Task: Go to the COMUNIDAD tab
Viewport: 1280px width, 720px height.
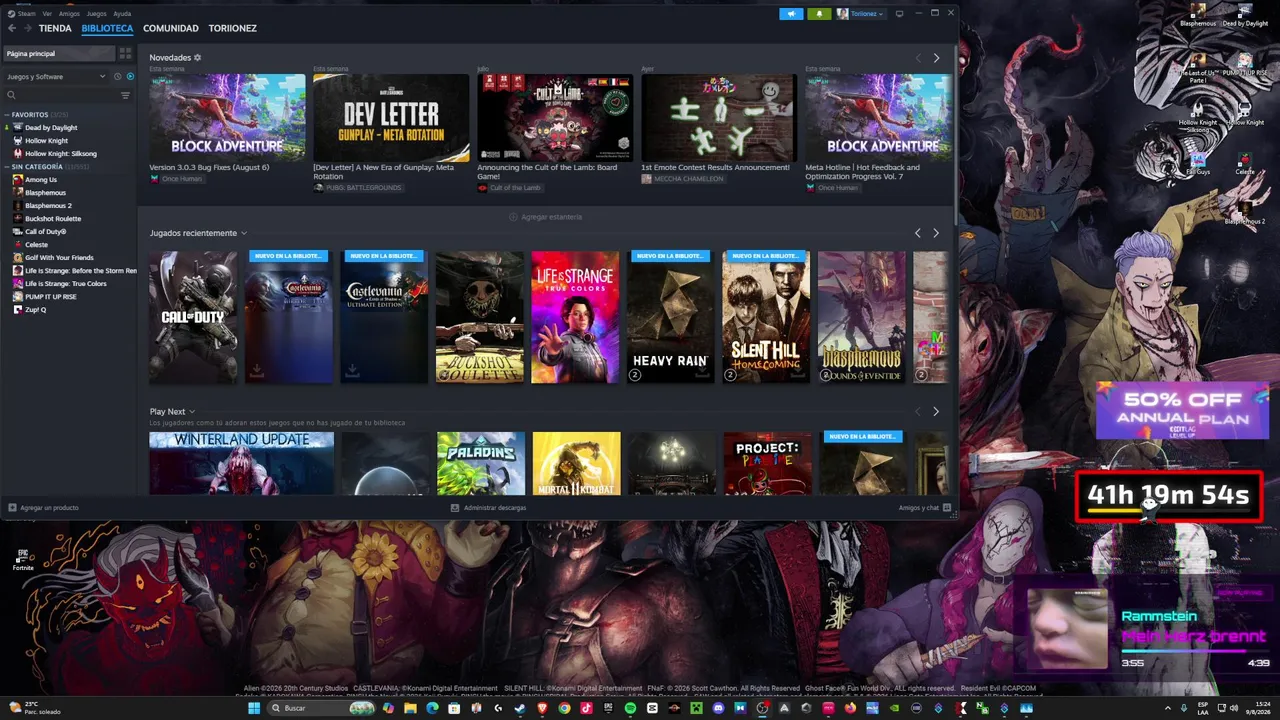Action: [171, 29]
